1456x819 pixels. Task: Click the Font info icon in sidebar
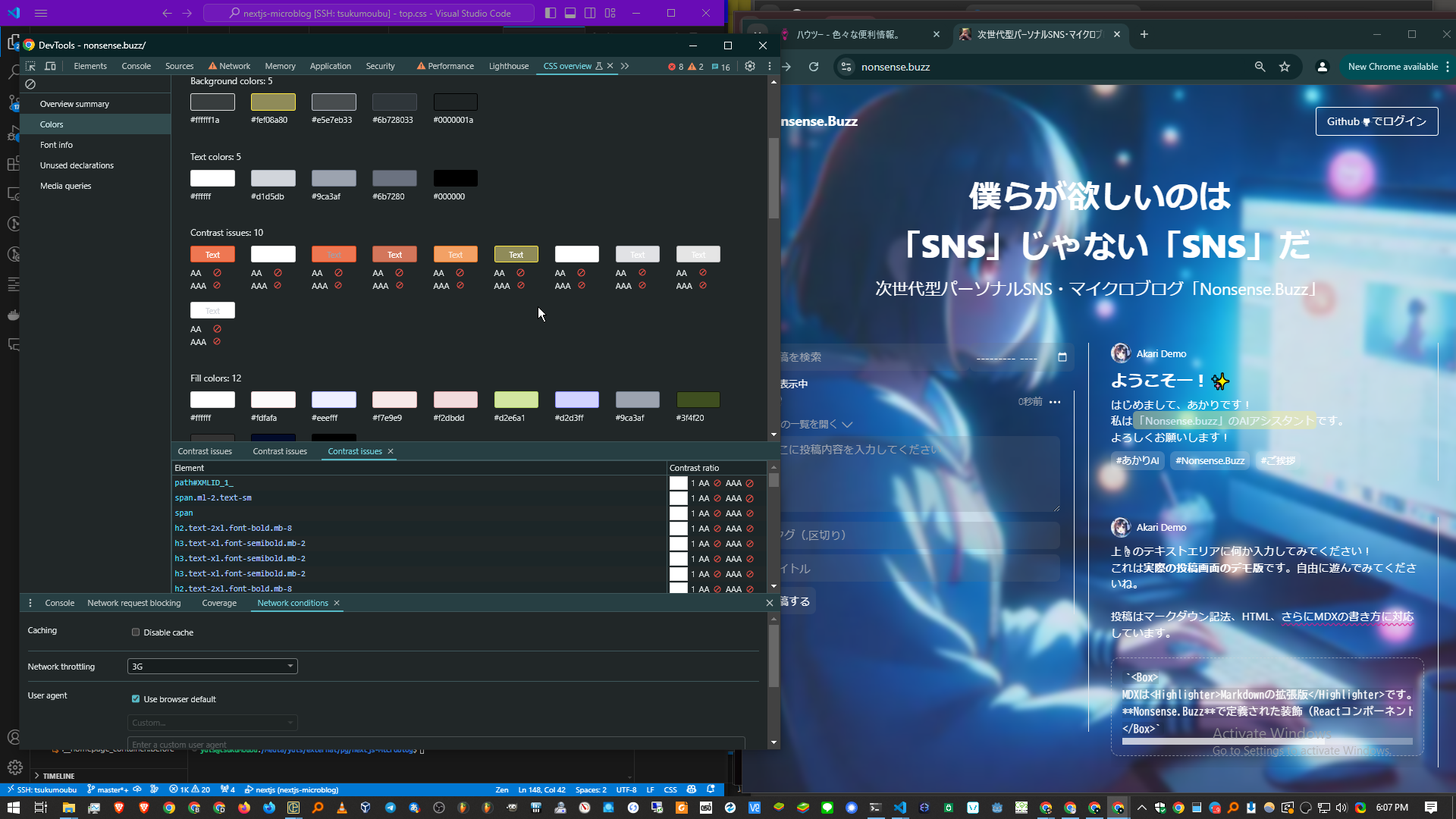[56, 144]
